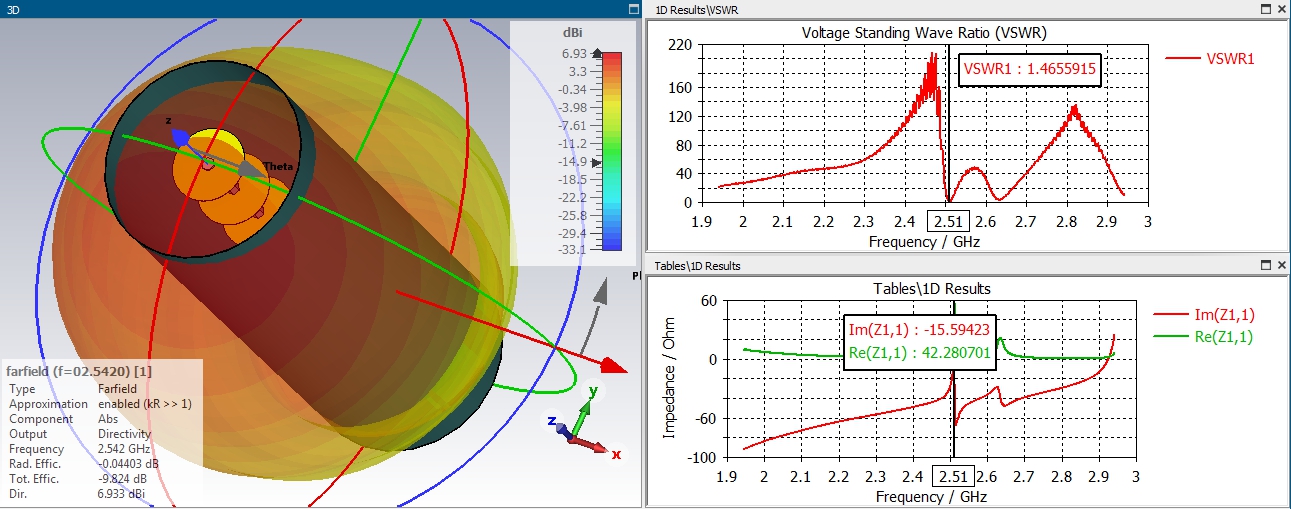Close the 1D Results\VSWR window

(x=1281, y=9)
